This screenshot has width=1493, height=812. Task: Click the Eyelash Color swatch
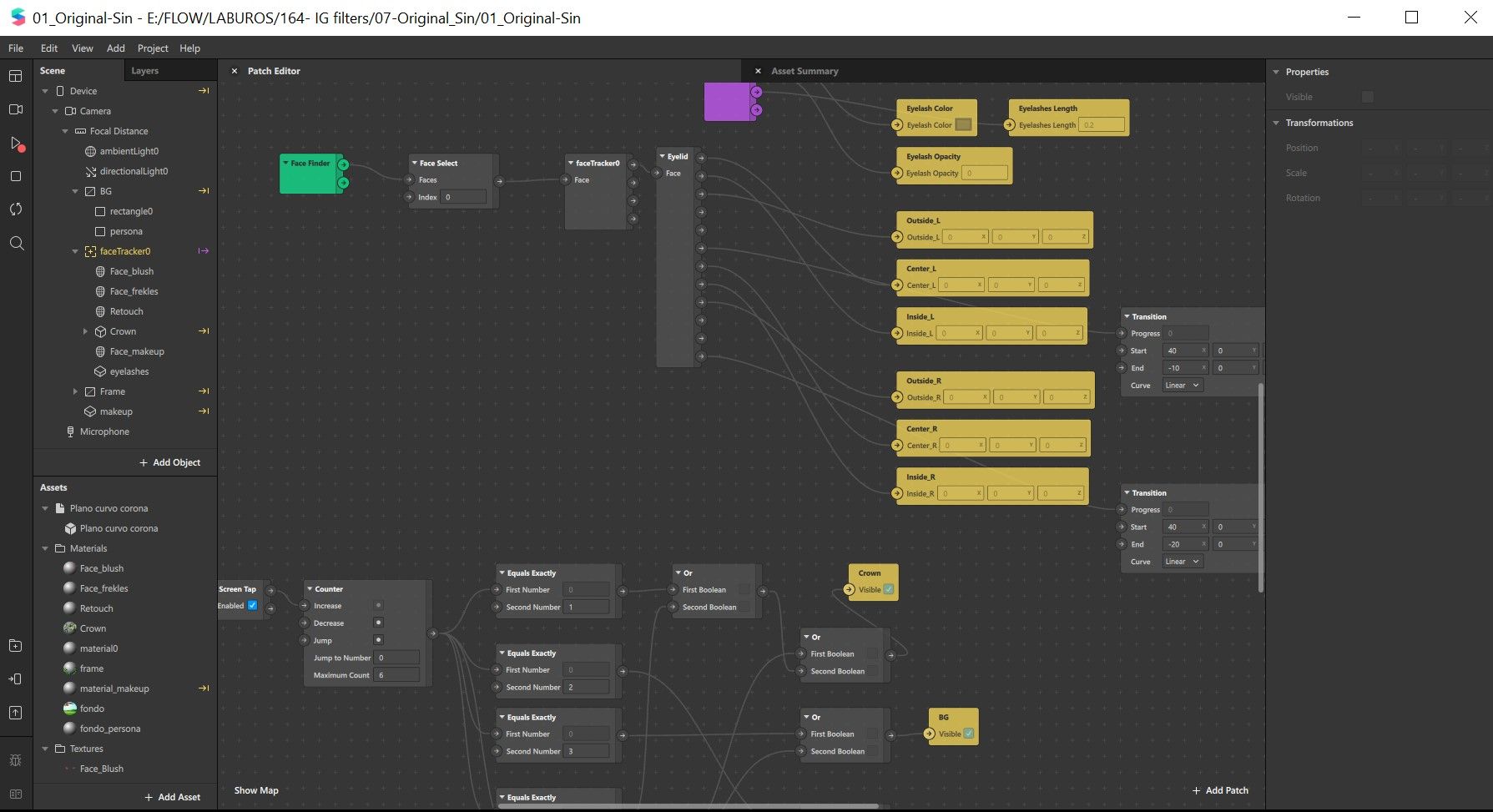[963, 125]
